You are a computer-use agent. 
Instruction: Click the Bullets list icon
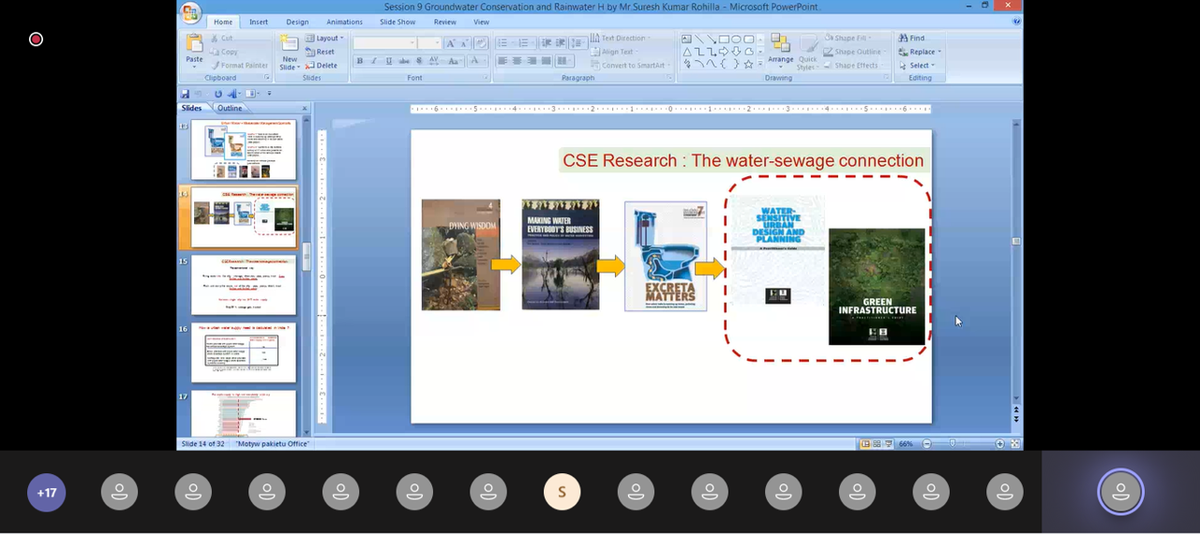click(505, 43)
